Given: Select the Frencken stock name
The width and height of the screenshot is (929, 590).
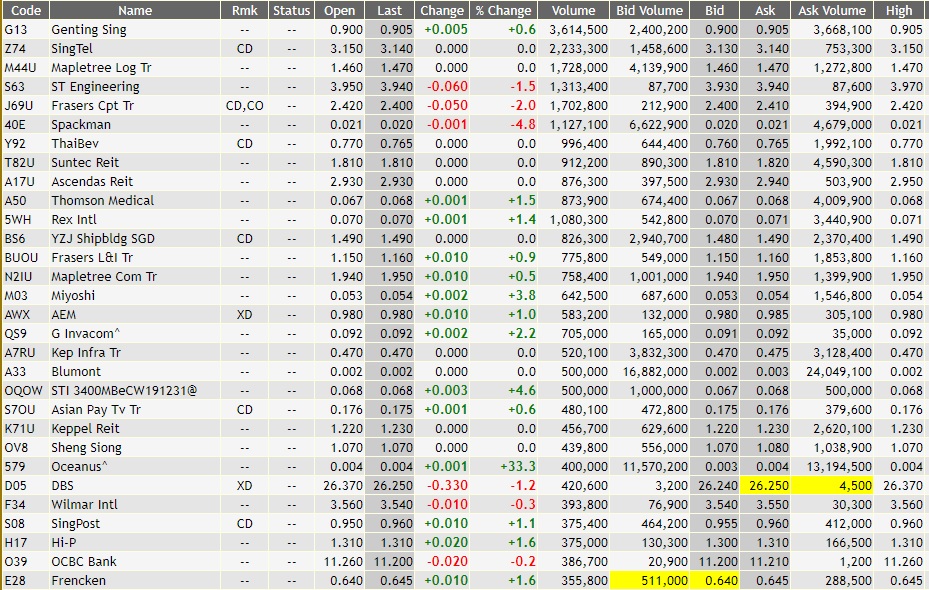Looking at the screenshot, I should pos(79,581).
